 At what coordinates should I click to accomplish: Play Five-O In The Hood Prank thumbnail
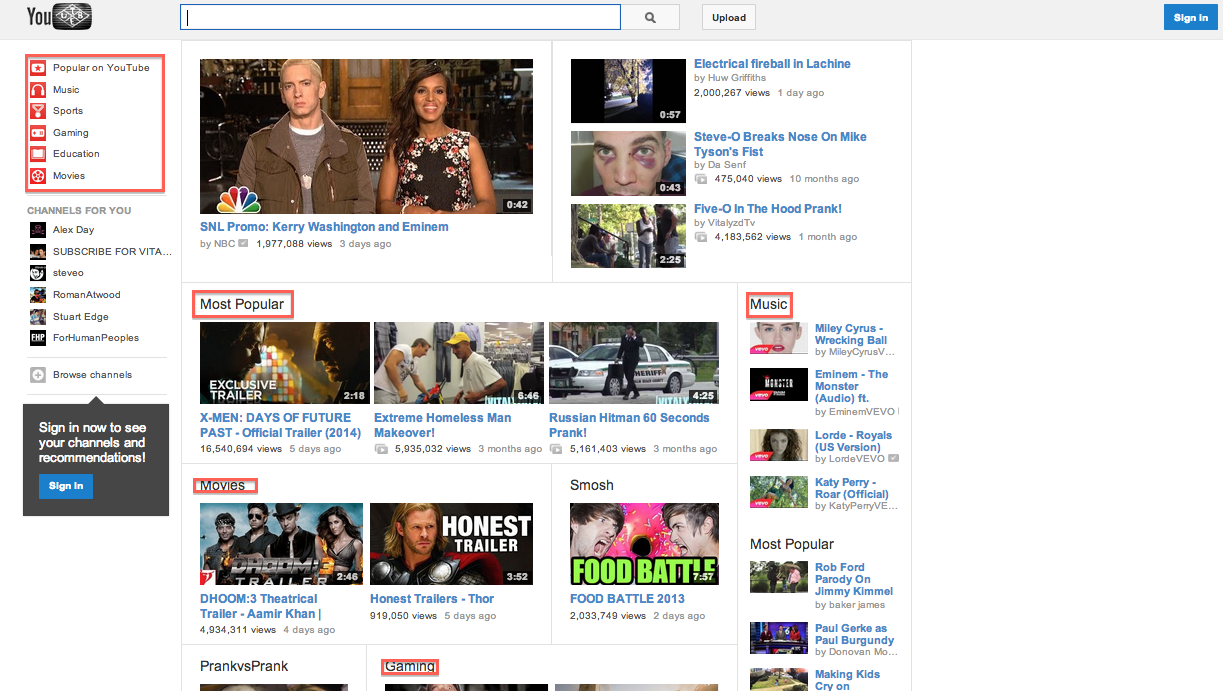[627, 236]
